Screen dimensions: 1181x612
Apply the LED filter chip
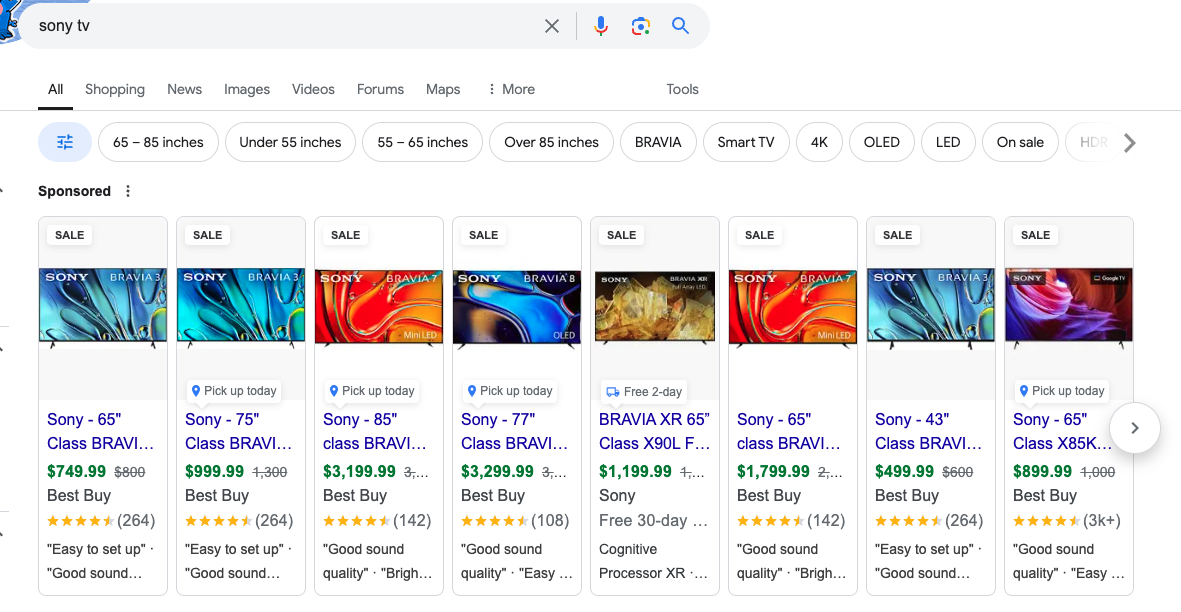point(948,142)
